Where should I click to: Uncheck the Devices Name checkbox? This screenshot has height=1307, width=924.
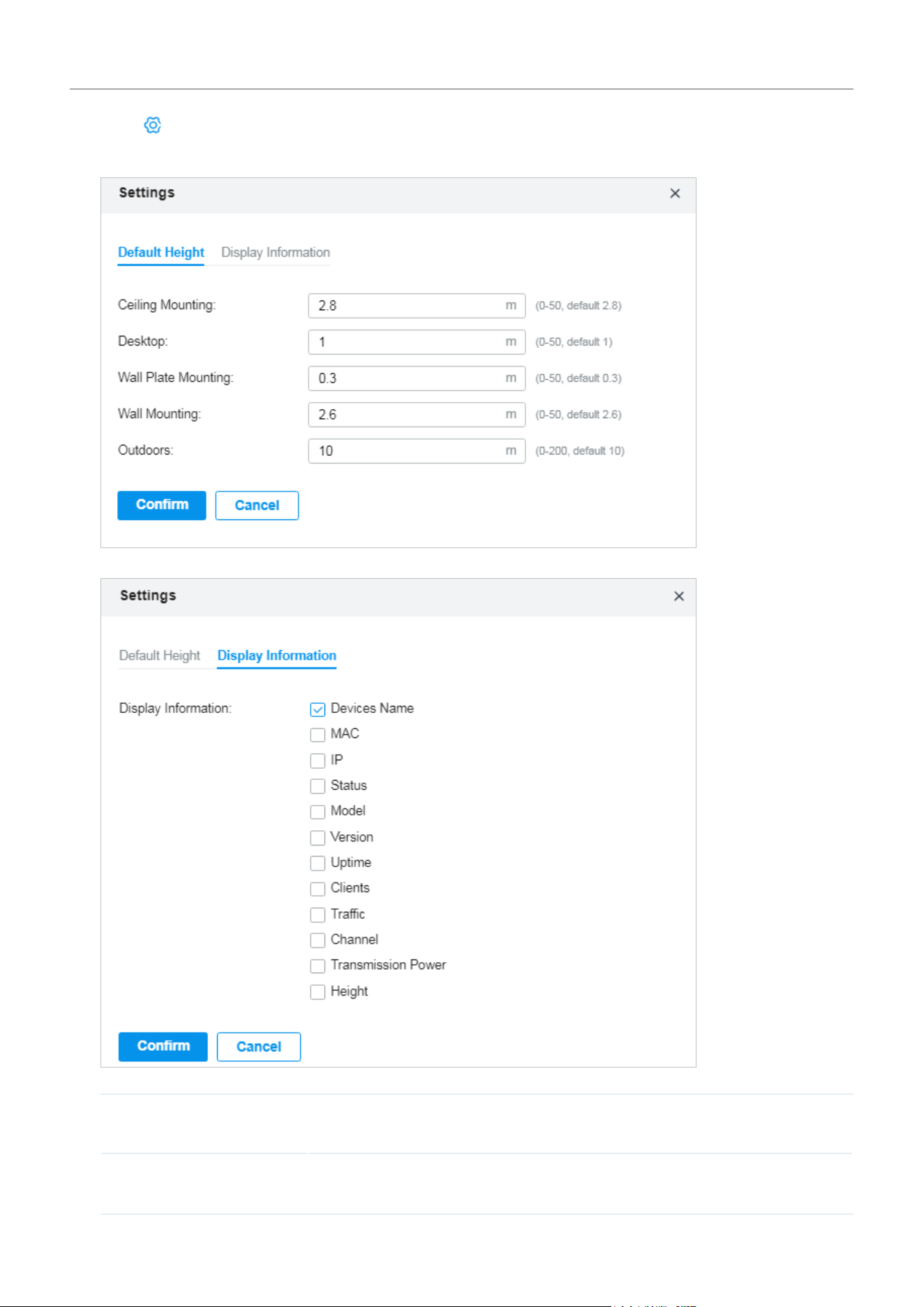coord(318,709)
